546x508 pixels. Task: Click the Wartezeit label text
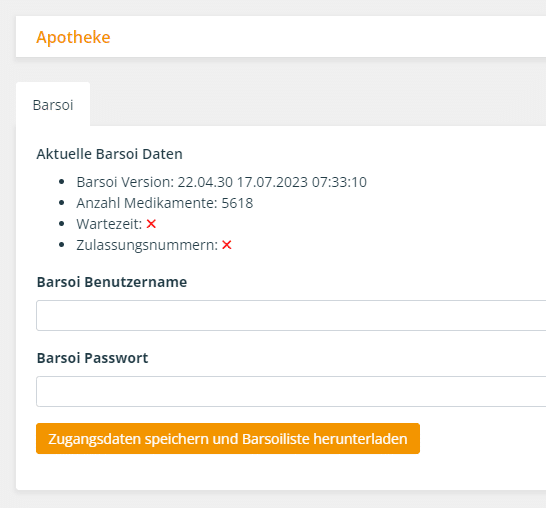click(109, 224)
